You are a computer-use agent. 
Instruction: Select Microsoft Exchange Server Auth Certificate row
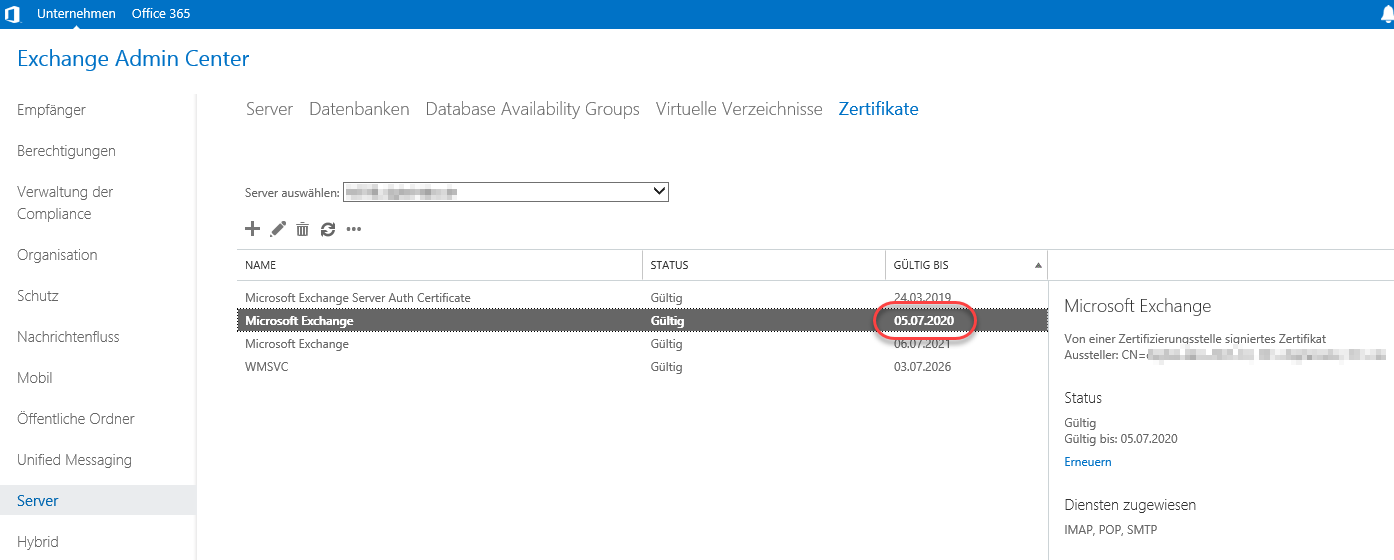pyautogui.click(x=357, y=298)
